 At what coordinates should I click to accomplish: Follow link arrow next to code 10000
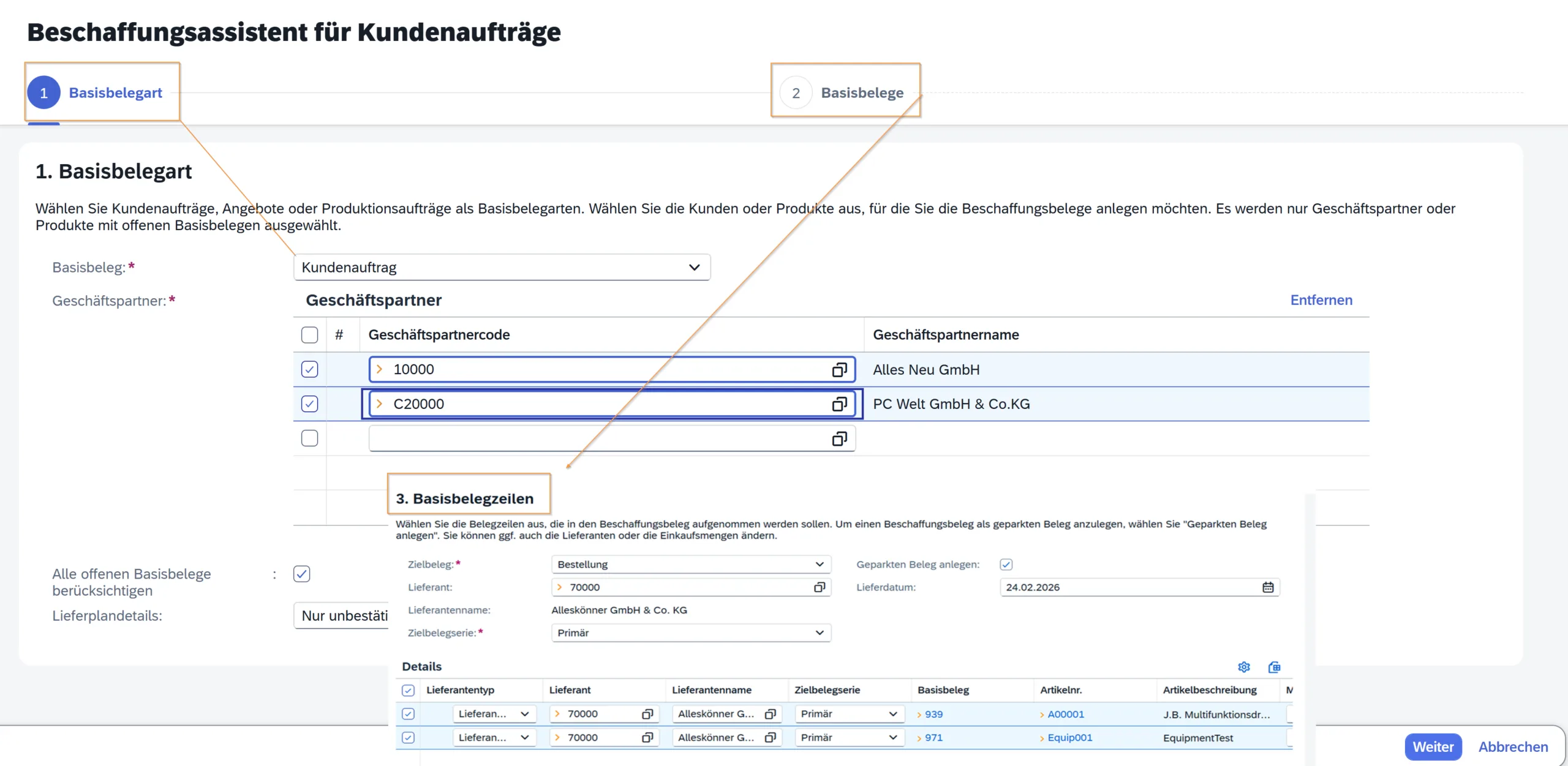[x=380, y=369]
